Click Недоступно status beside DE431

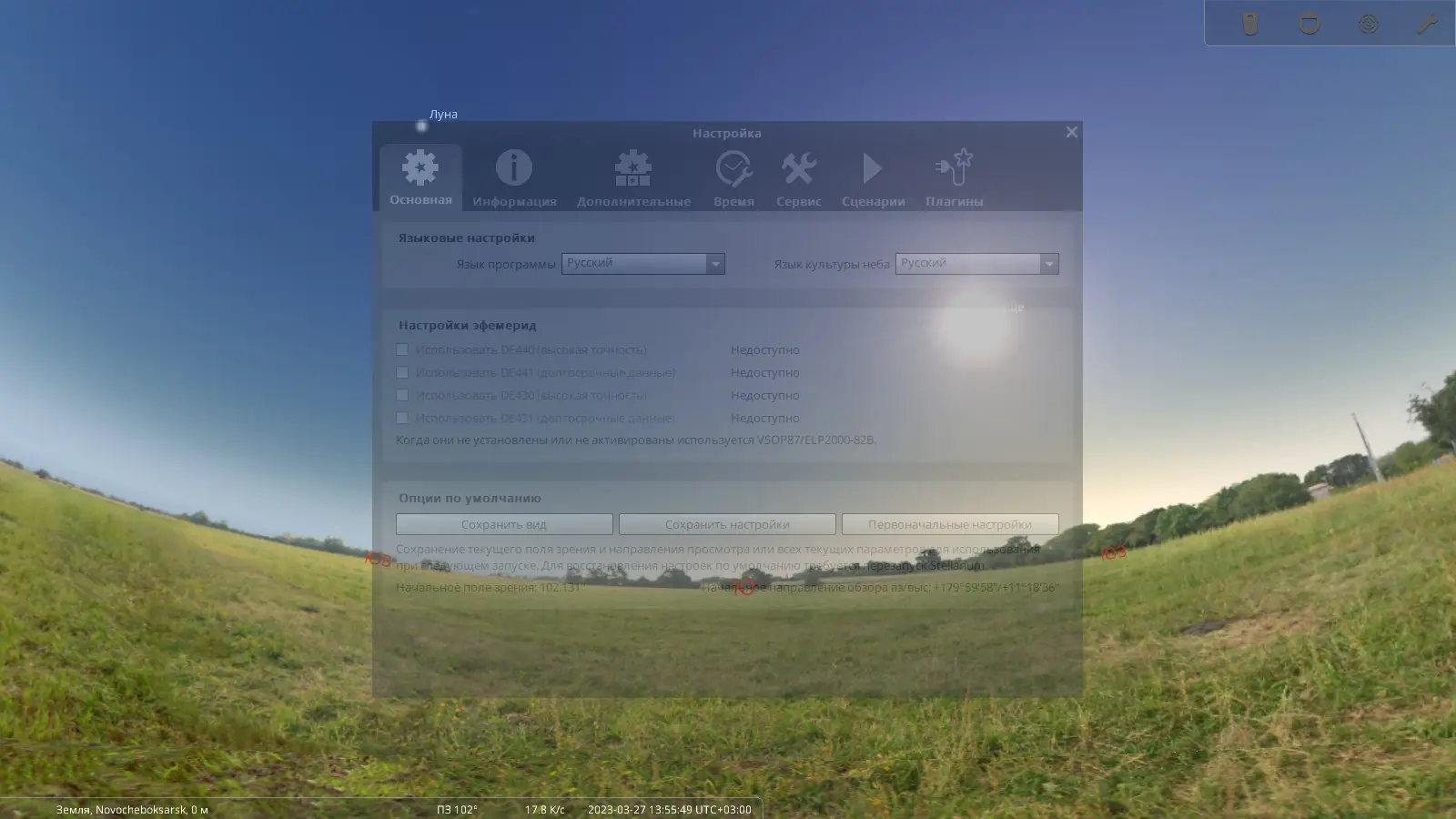point(765,418)
